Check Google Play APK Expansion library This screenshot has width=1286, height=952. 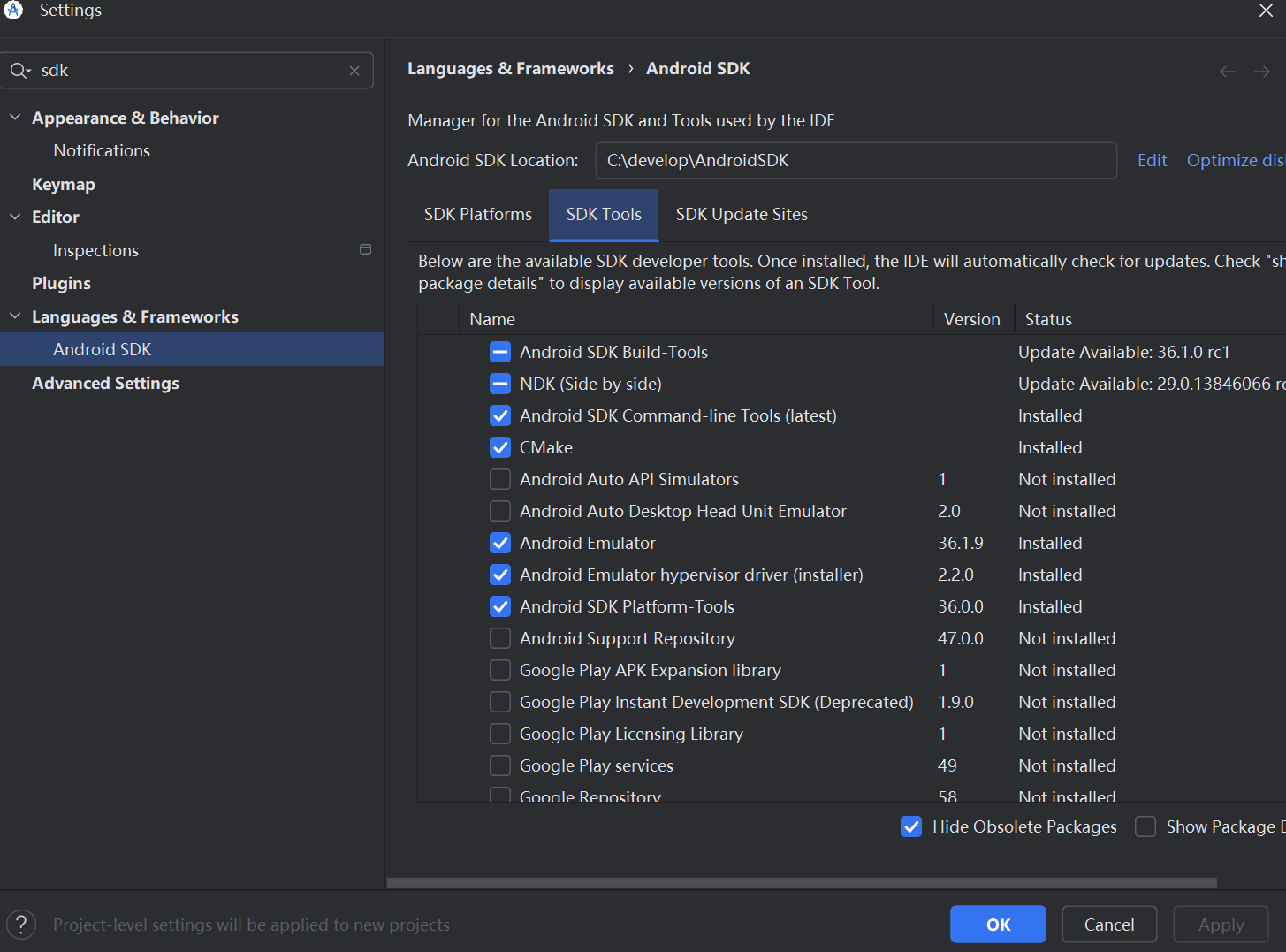[x=500, y=670]
